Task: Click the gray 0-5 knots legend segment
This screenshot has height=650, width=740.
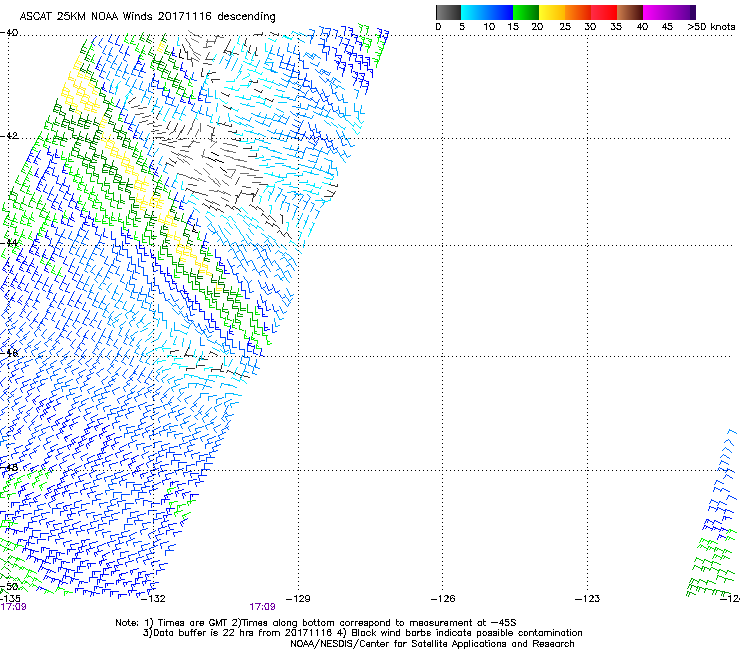Action: pyautogui.click(x=448, y=12)
